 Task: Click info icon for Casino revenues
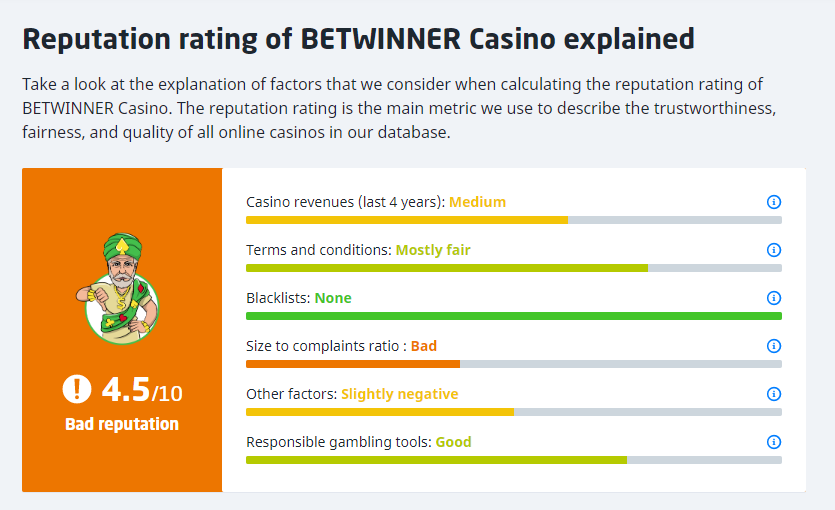(x=773, y=202)
